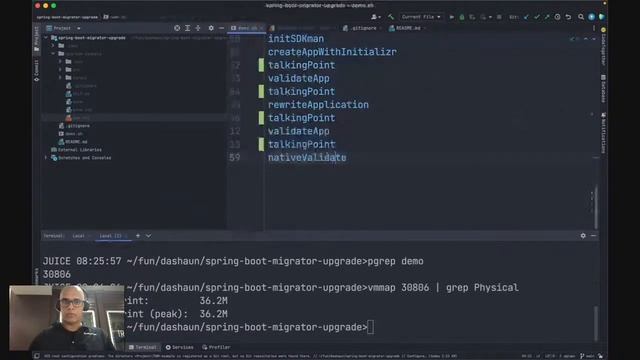
Task: Click the terminal vertical scrollbar
Action: pyautogui.click(x=596, y=323)
